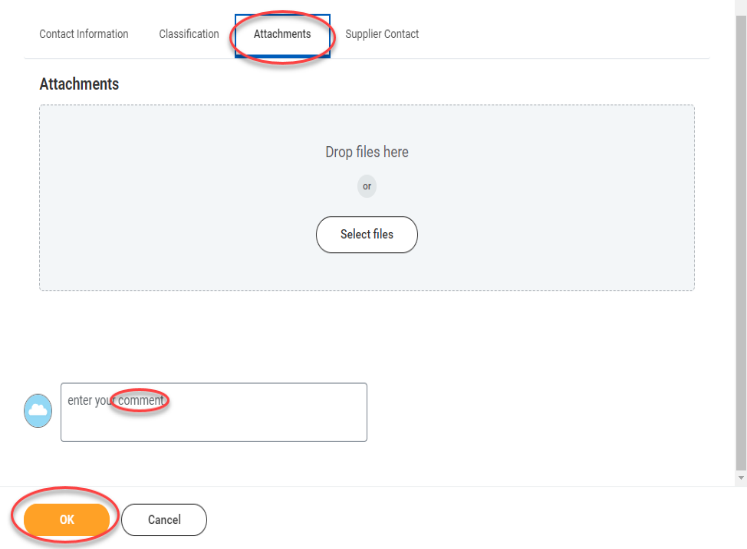Click the Select files button
Image resolution: width=747 pixels, height=549 pixels.
tap(367, 234)
